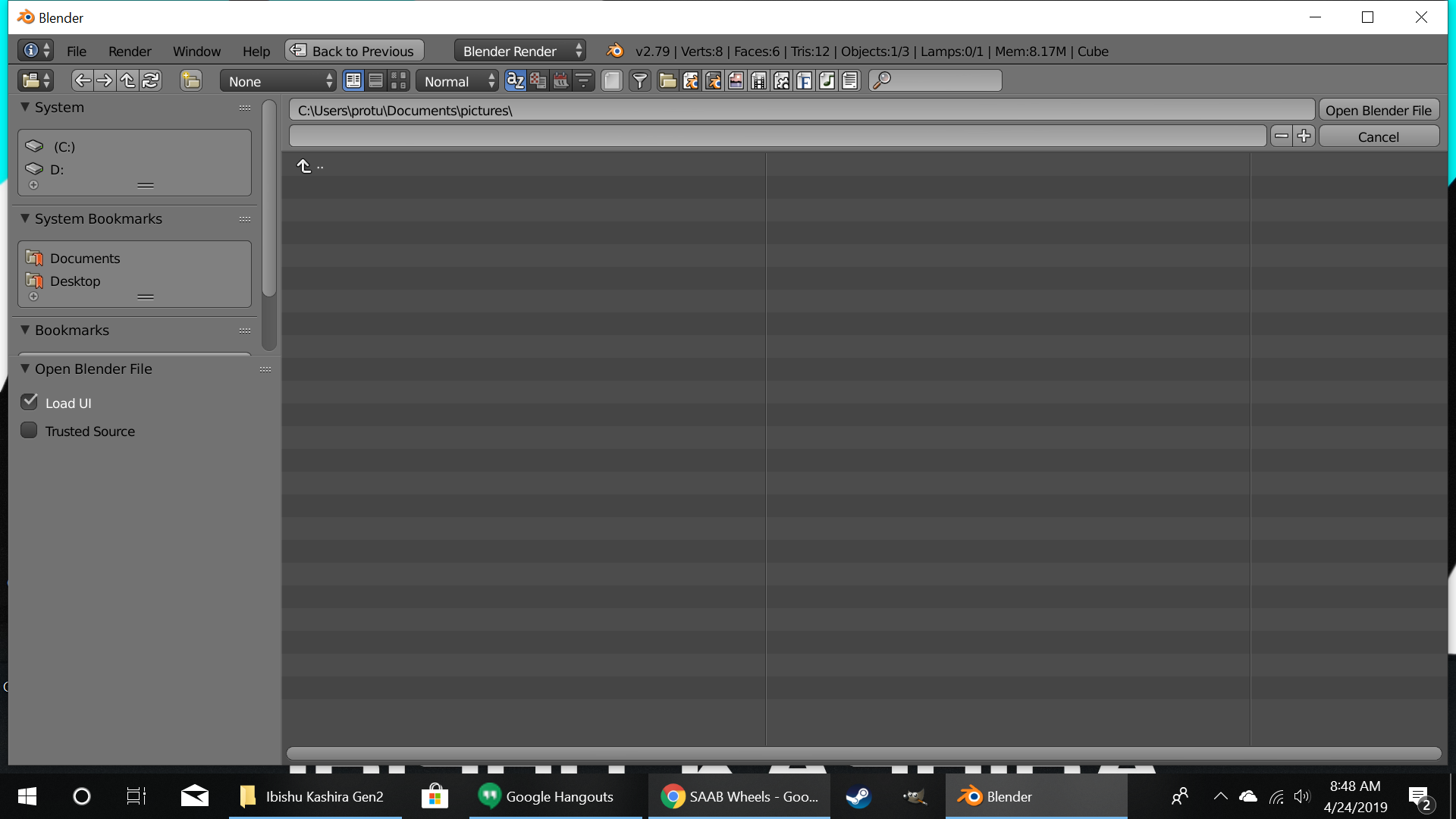Image resolution: width=1456 pixels, height=819 pixels.
Task: Toggle show hidden files button
Action: 612,80
